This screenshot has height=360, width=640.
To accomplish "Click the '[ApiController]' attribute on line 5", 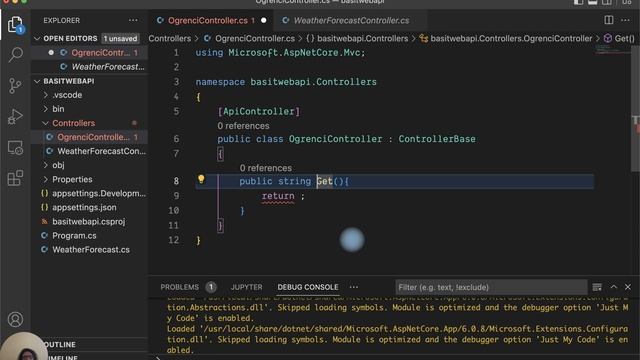I will (259, 111).
